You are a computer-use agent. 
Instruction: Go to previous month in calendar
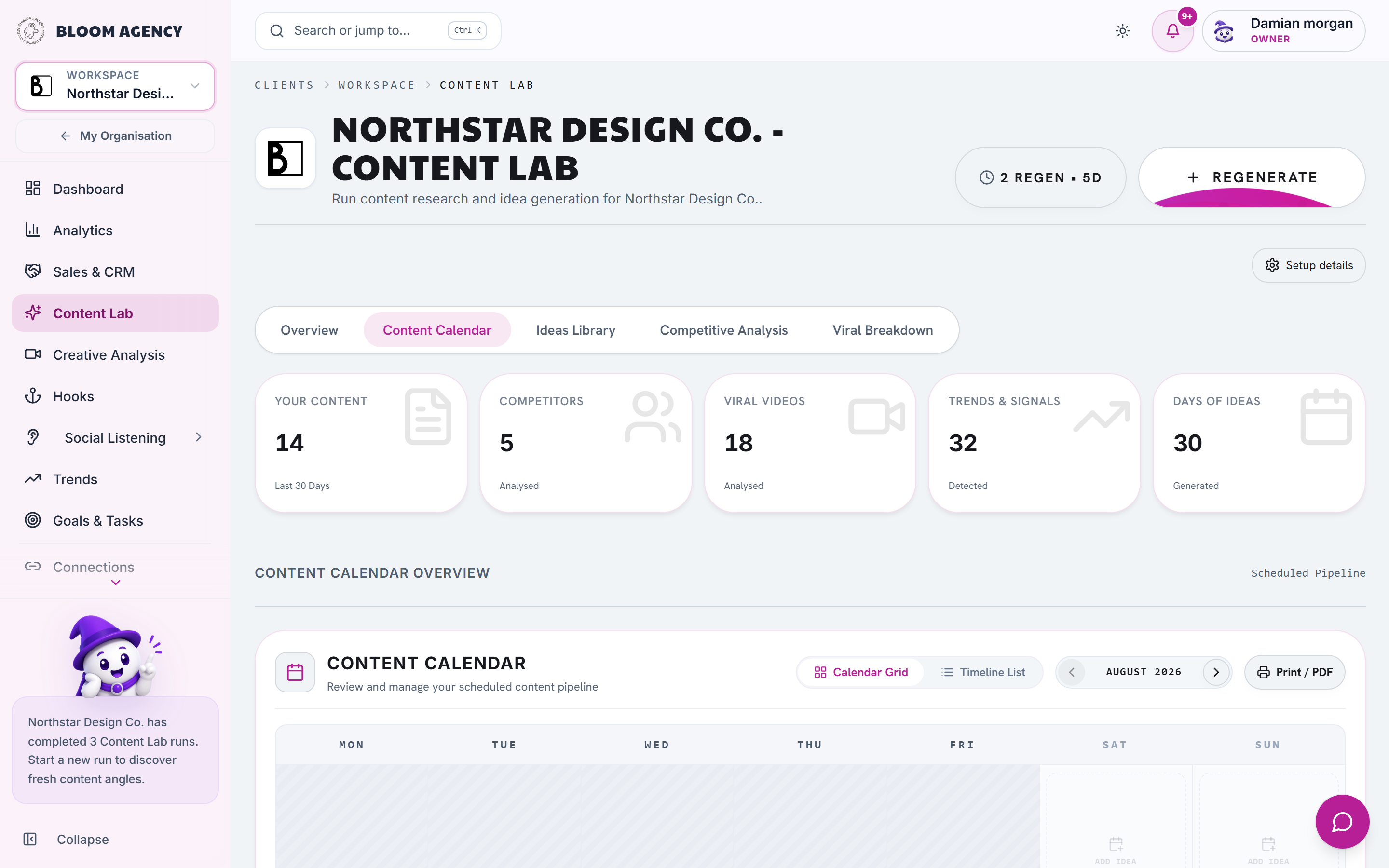tap(1072, 672)
